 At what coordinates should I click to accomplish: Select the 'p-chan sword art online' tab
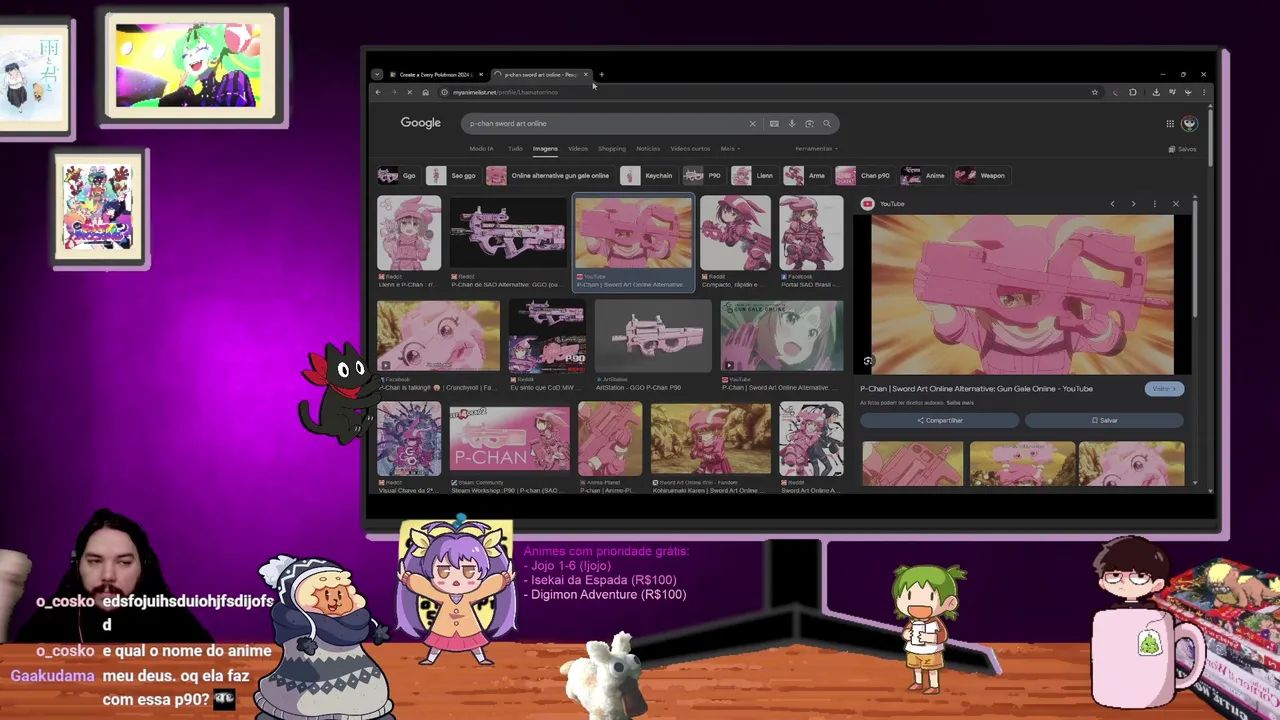pyautogui.click(x=540, y=74)
